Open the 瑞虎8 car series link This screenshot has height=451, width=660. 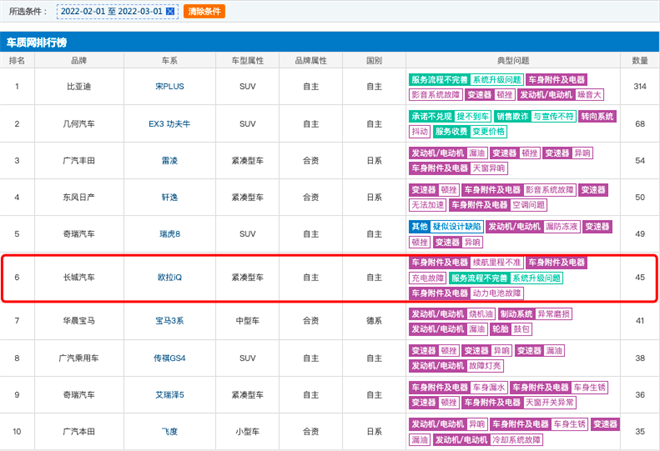(170, 234)
